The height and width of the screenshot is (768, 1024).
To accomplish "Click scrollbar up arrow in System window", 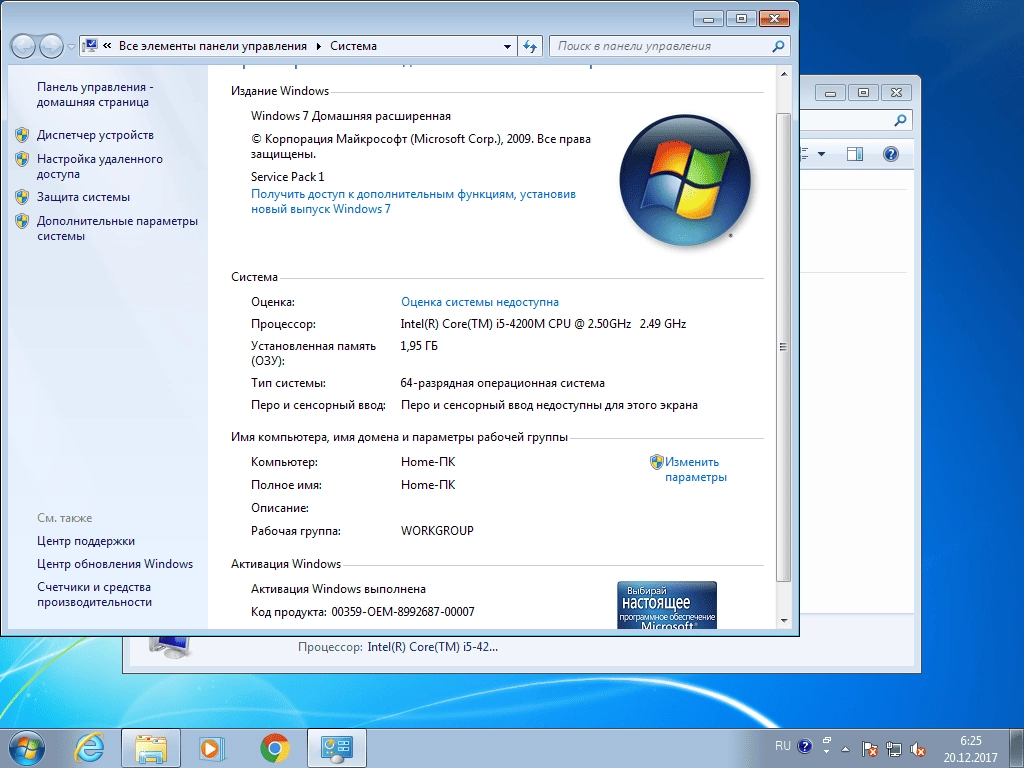I will point(784,74).
